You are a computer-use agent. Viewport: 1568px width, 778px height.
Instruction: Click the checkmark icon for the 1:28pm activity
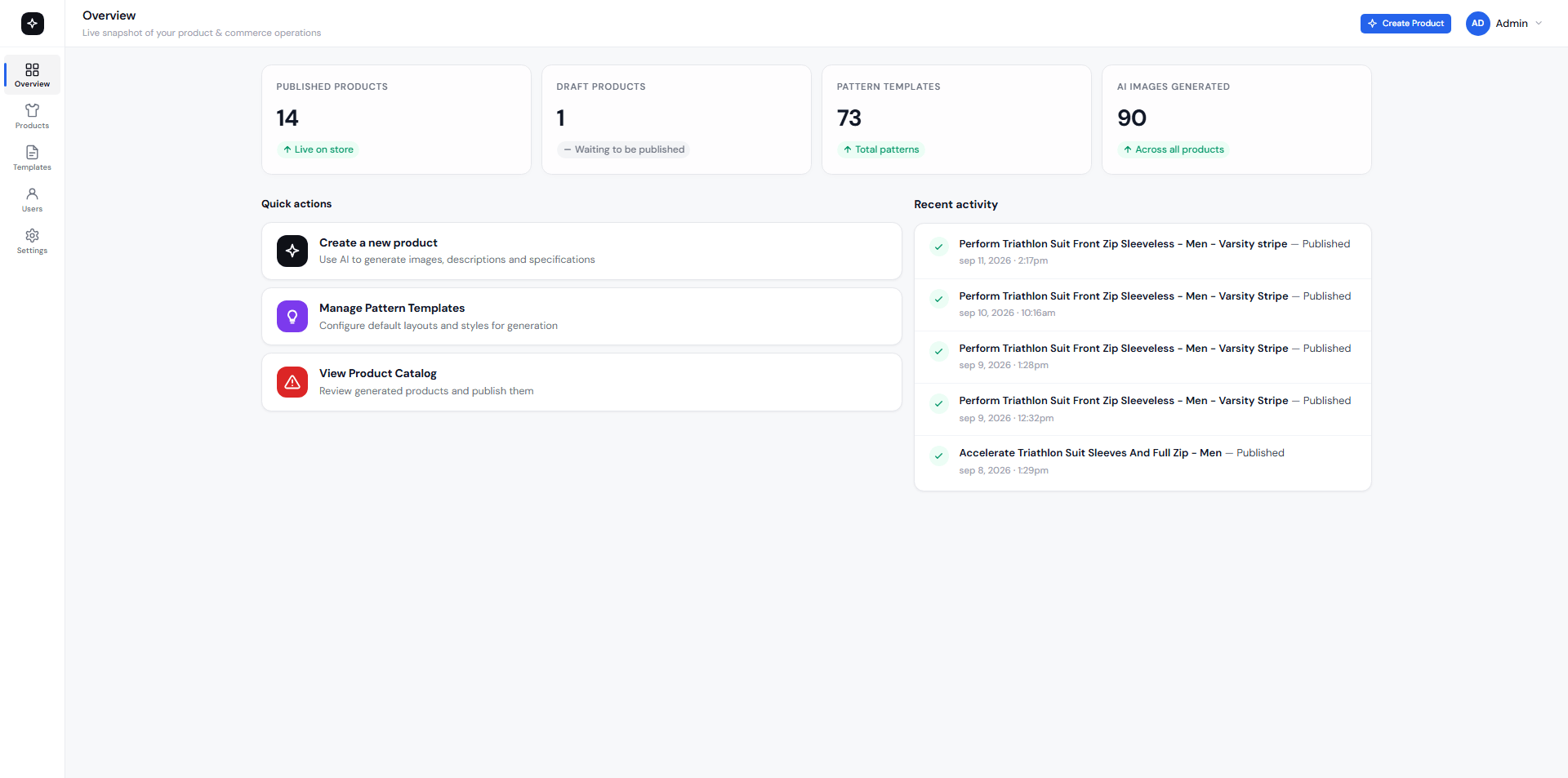pyautogui.click(x=939, y=351)
